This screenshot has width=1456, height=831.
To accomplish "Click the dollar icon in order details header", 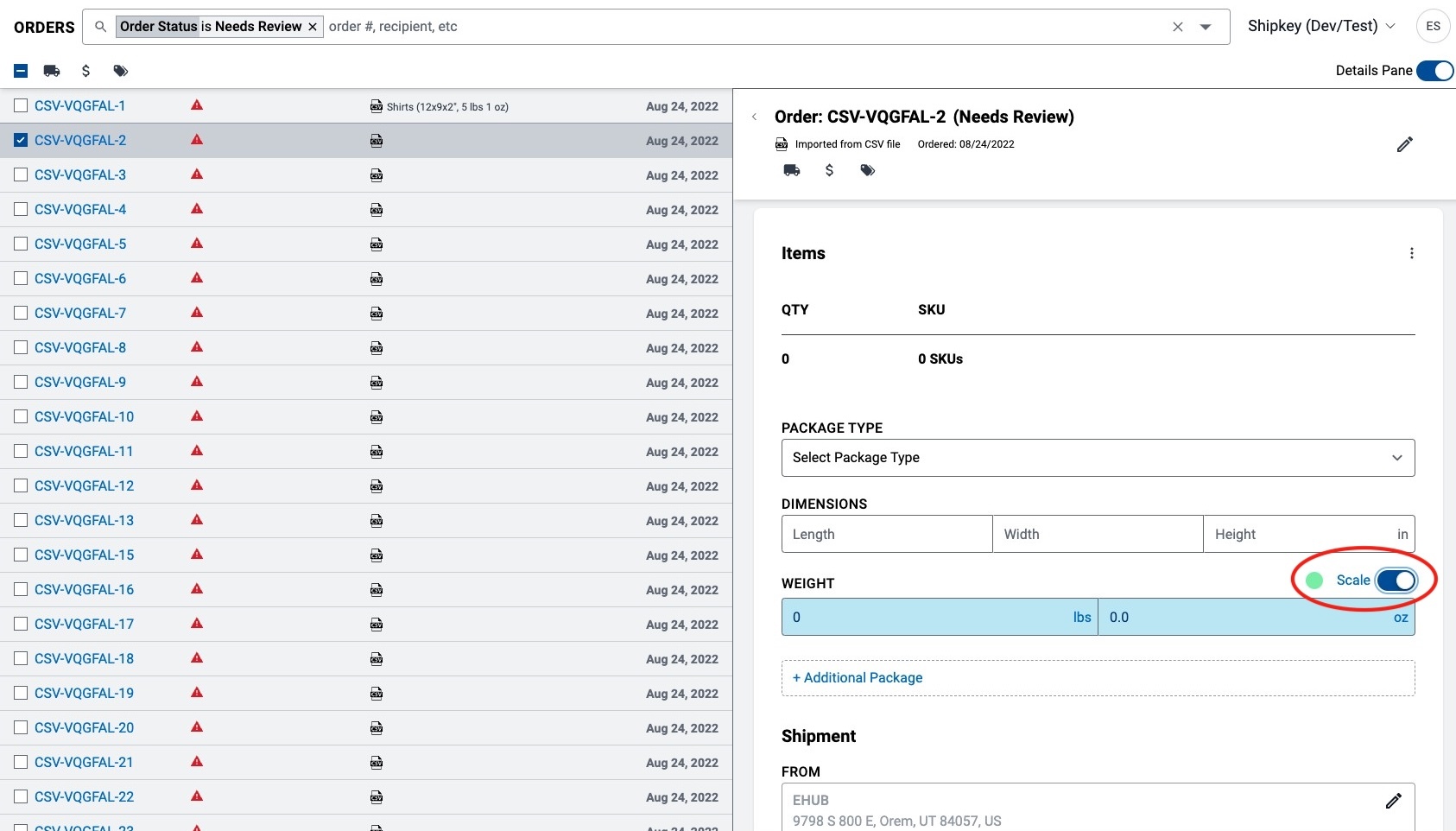I will [x=829, y=170].
